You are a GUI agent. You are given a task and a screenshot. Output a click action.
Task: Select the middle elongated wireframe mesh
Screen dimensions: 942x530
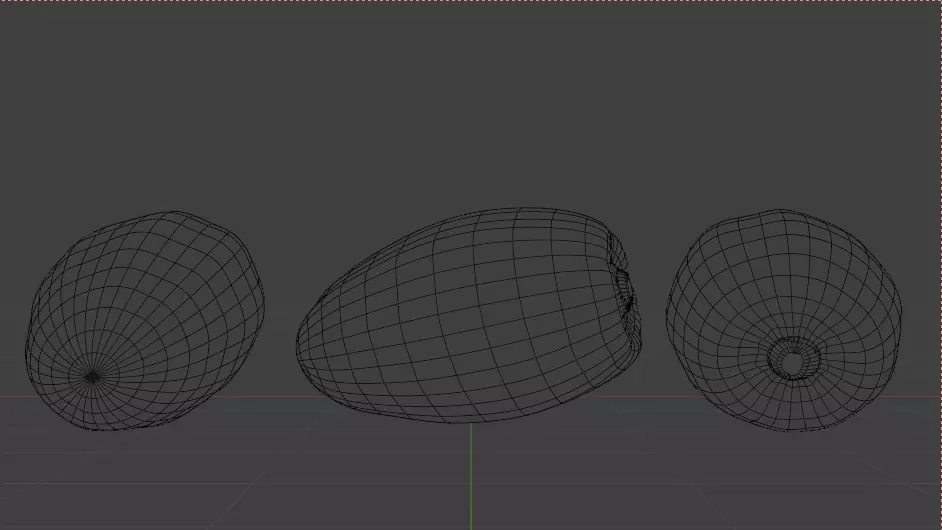pos(468,315)
